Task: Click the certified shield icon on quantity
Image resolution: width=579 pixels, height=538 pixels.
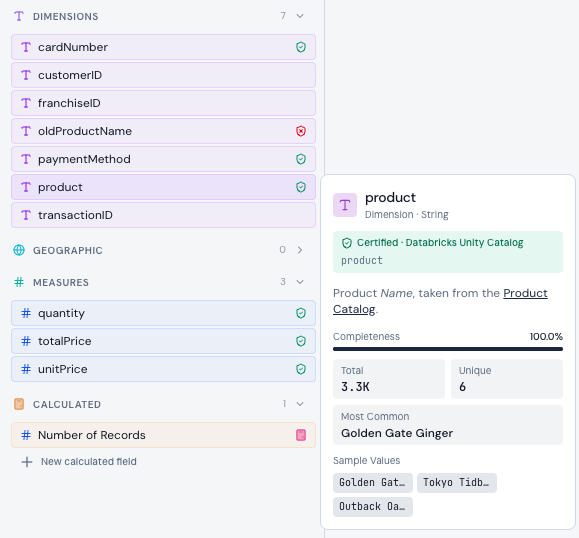Action: [x=301, y=313]
